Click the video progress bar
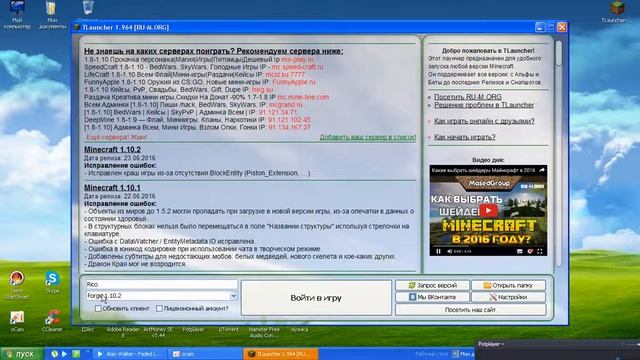The width and height of the screenshot is (640, 360). click(488, 247)
